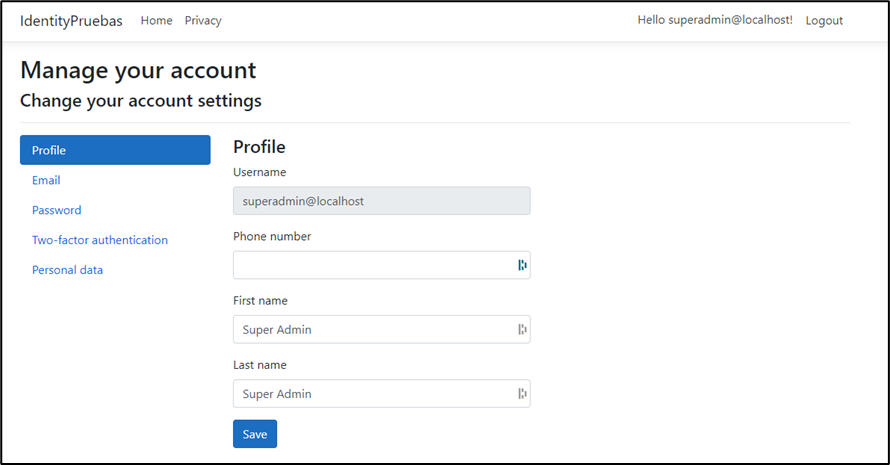Select the Profile tab in the sidebar
The image size is (890, 465).
(115, 150)
